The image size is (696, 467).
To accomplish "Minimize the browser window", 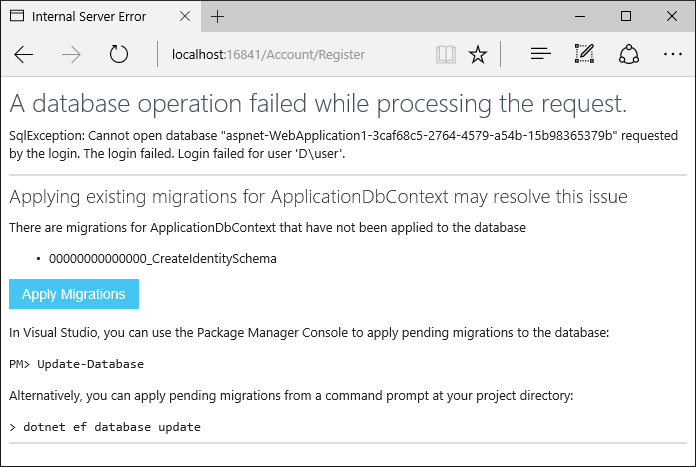I will coord(580,16).
